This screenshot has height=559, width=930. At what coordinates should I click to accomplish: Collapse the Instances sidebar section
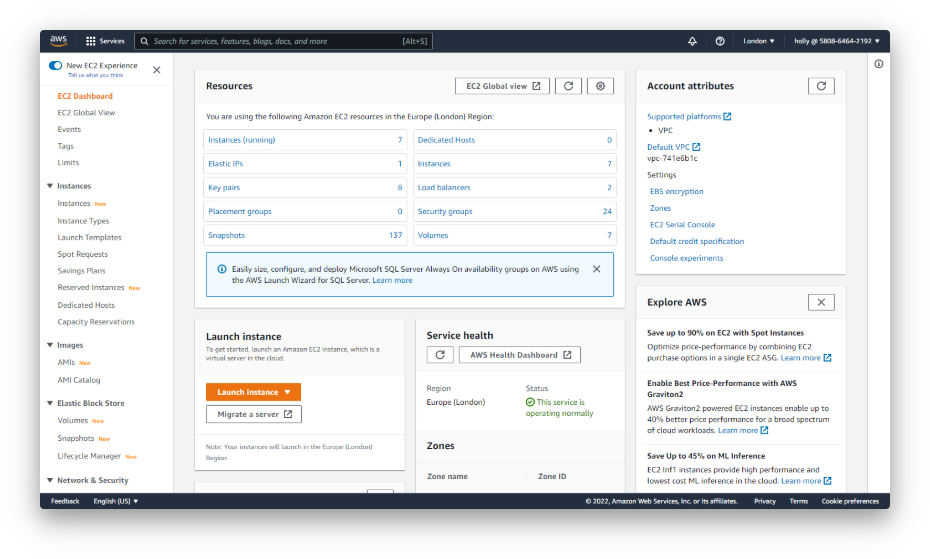tap(51, 186)
